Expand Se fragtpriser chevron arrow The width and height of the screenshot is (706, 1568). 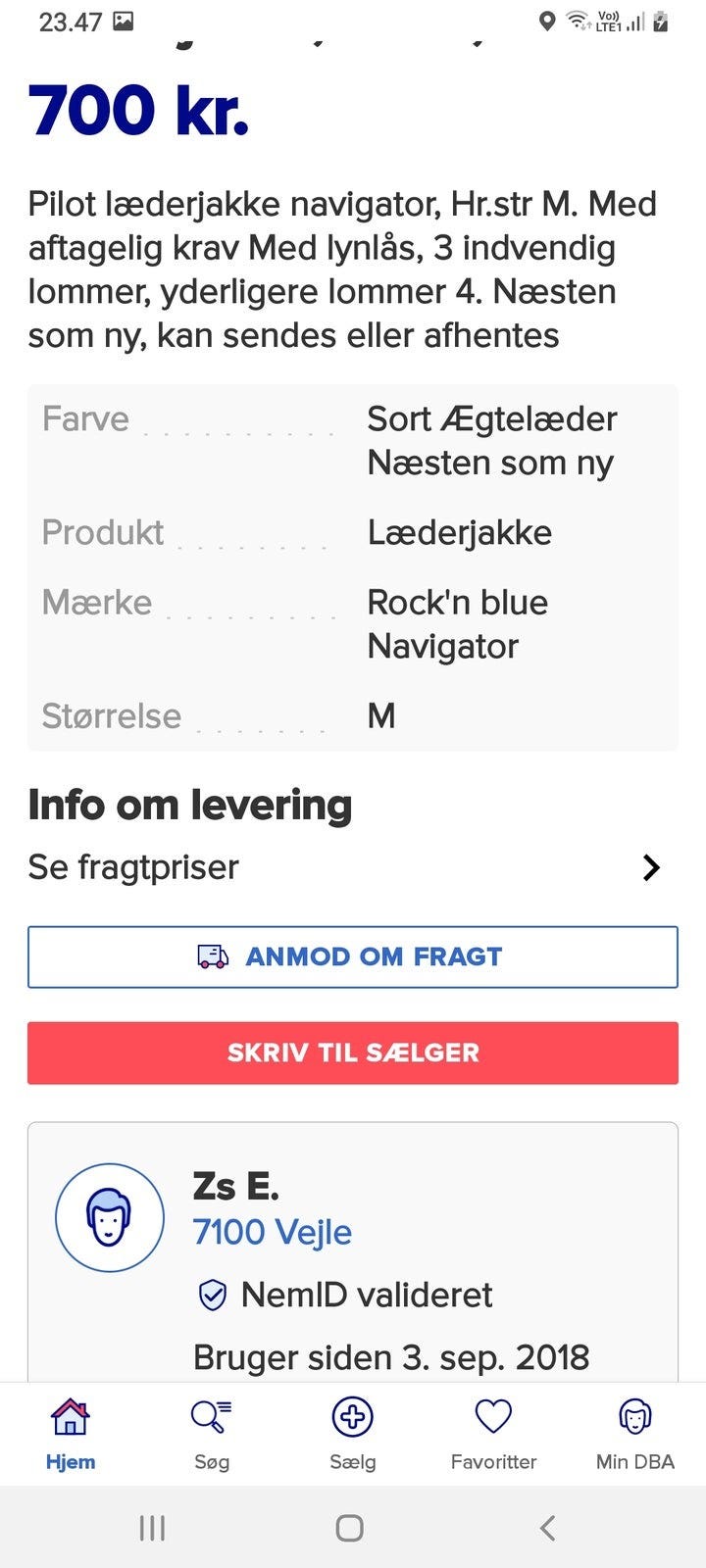(651, 867)
